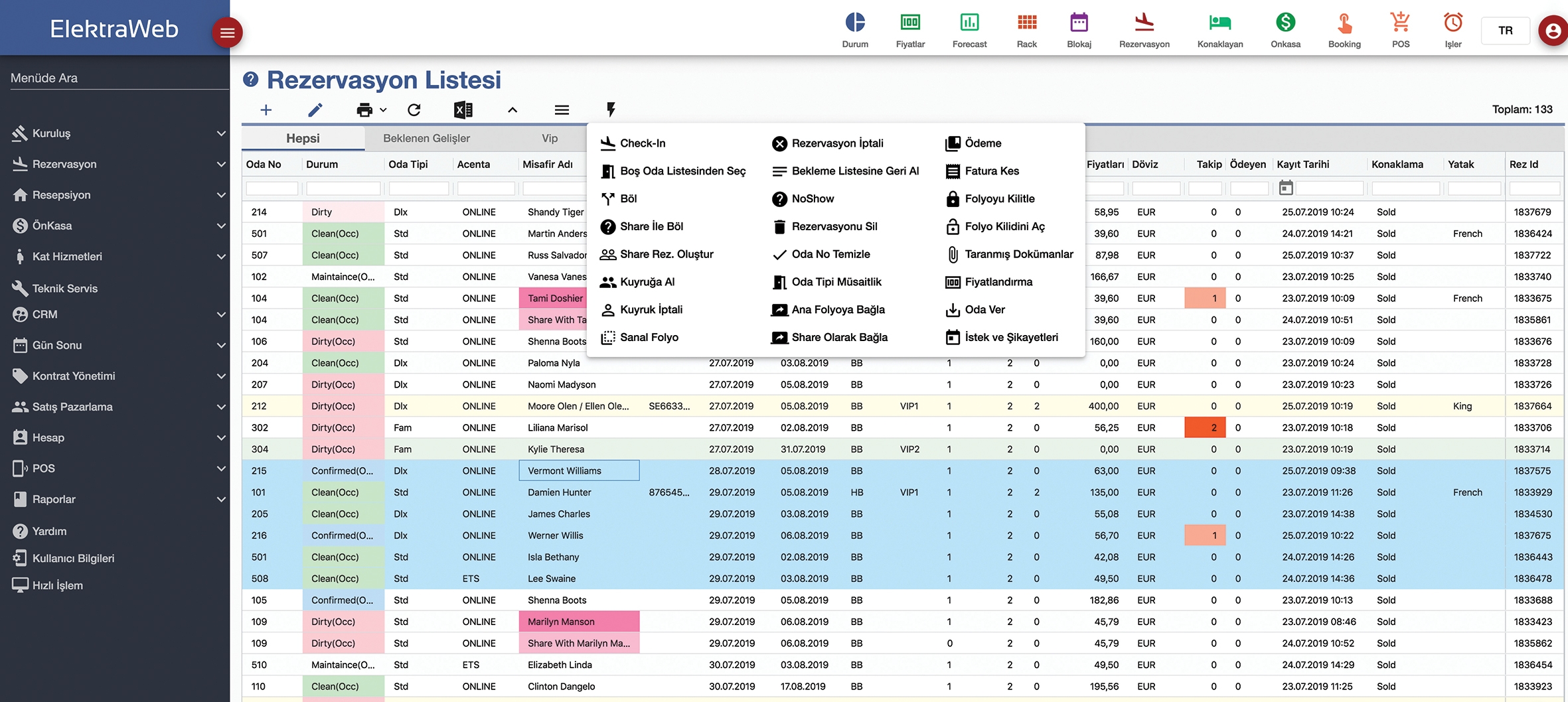Click the Blokaj calendar icon
The height and width of the screenshot is (702, 1568).
[1079, 23]
